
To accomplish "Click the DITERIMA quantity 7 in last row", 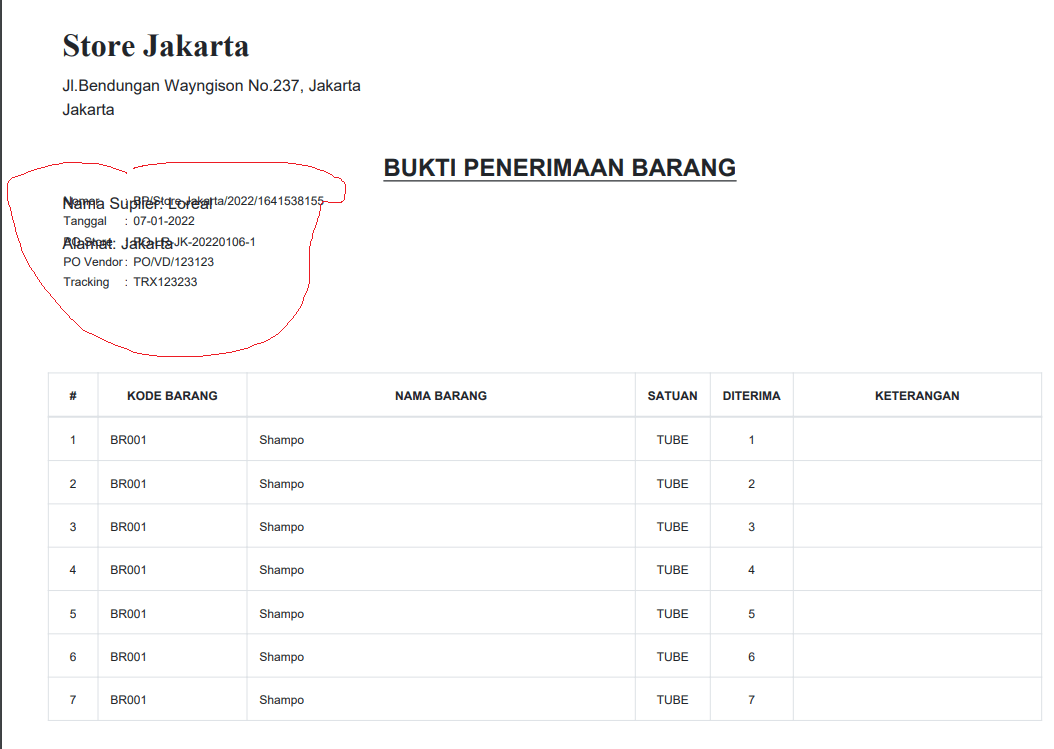I will tap(751, 699).
